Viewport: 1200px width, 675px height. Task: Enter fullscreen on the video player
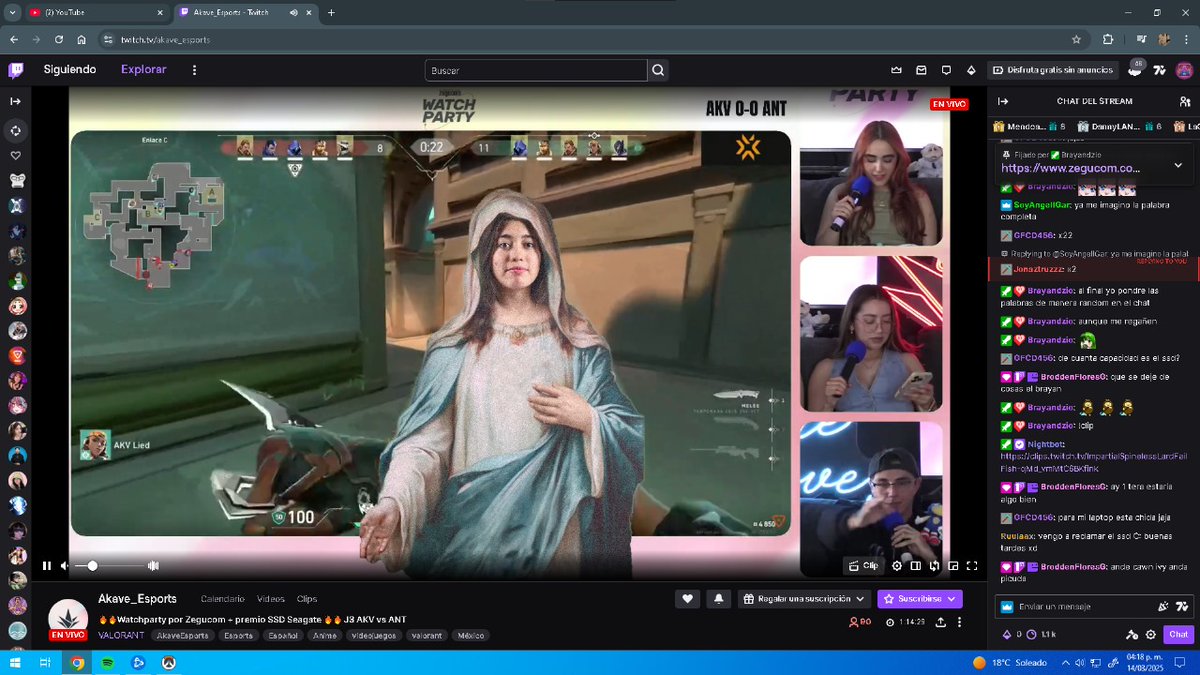971,565
